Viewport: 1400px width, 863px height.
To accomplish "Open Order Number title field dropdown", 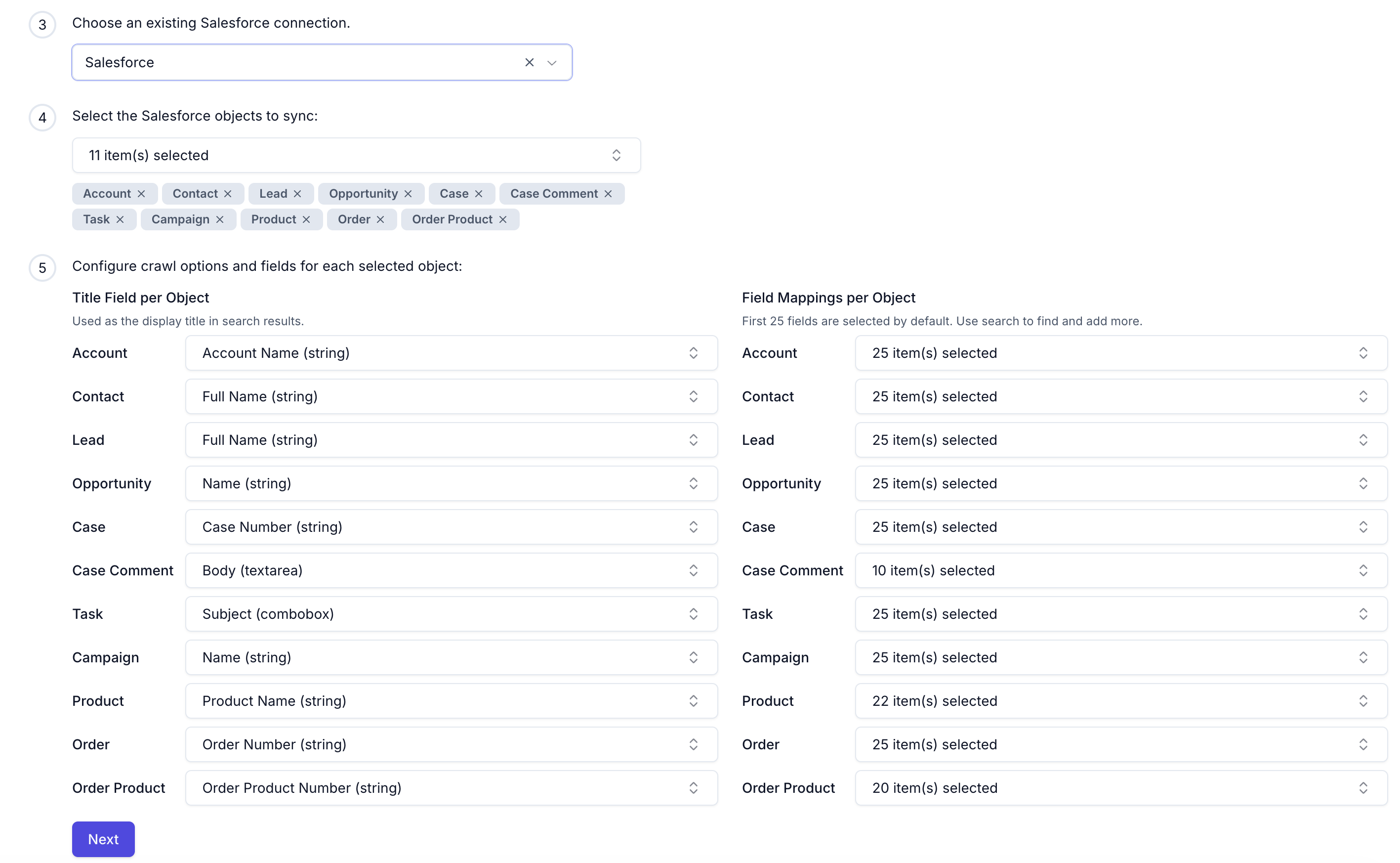I will pos(451,744).
